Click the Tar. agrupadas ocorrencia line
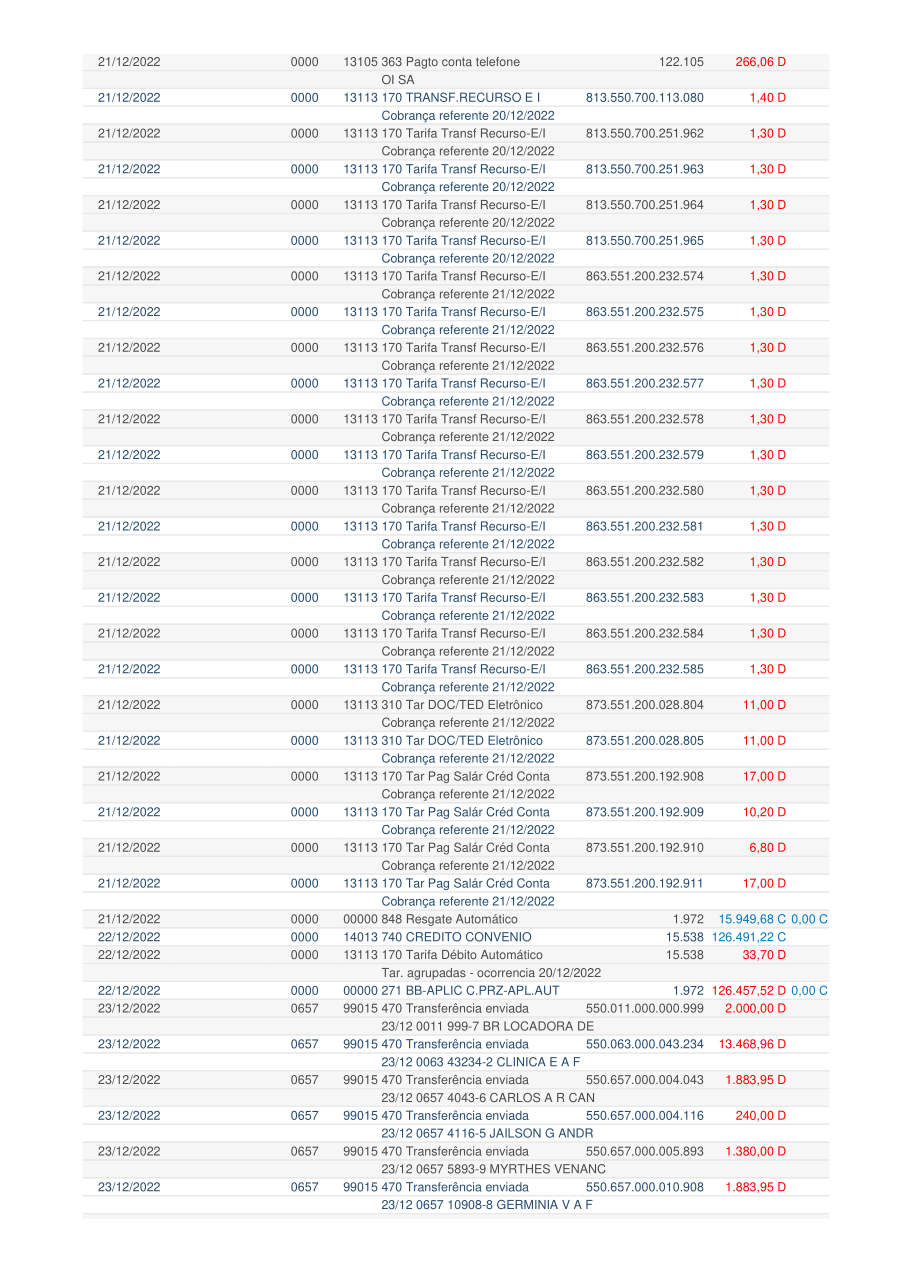 pos(491,973)
